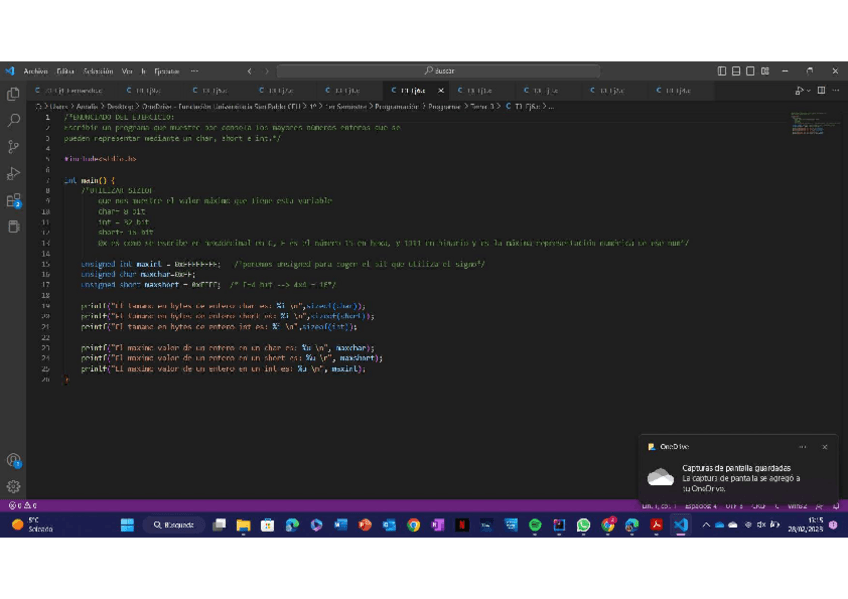Open the Selección menu
The image size is (848, 599).
point(98,71)
